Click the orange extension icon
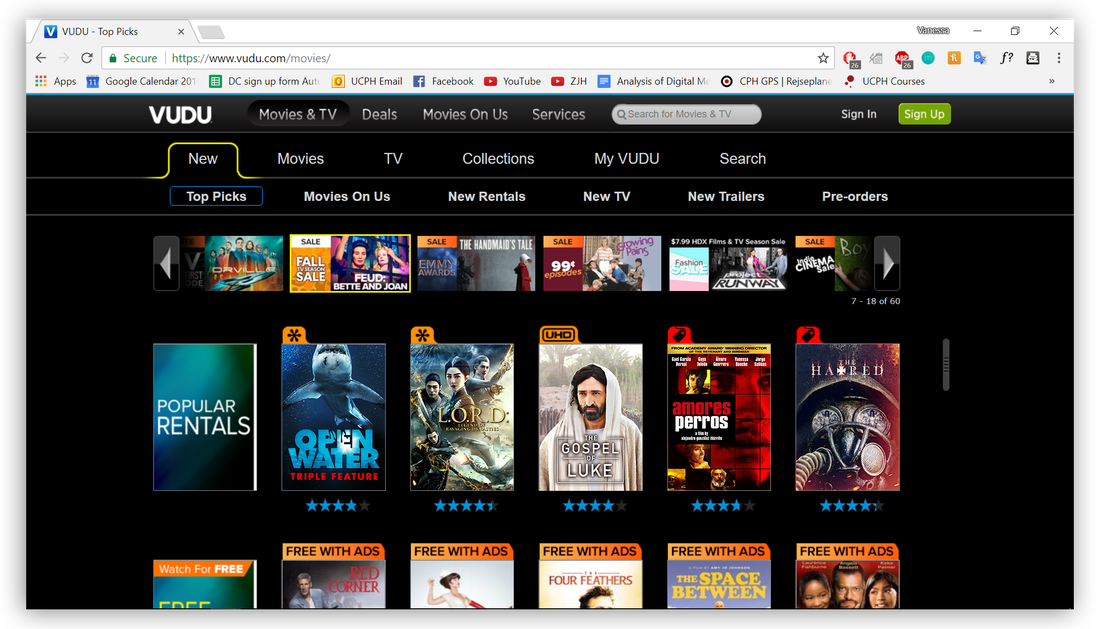 [954, 58]
